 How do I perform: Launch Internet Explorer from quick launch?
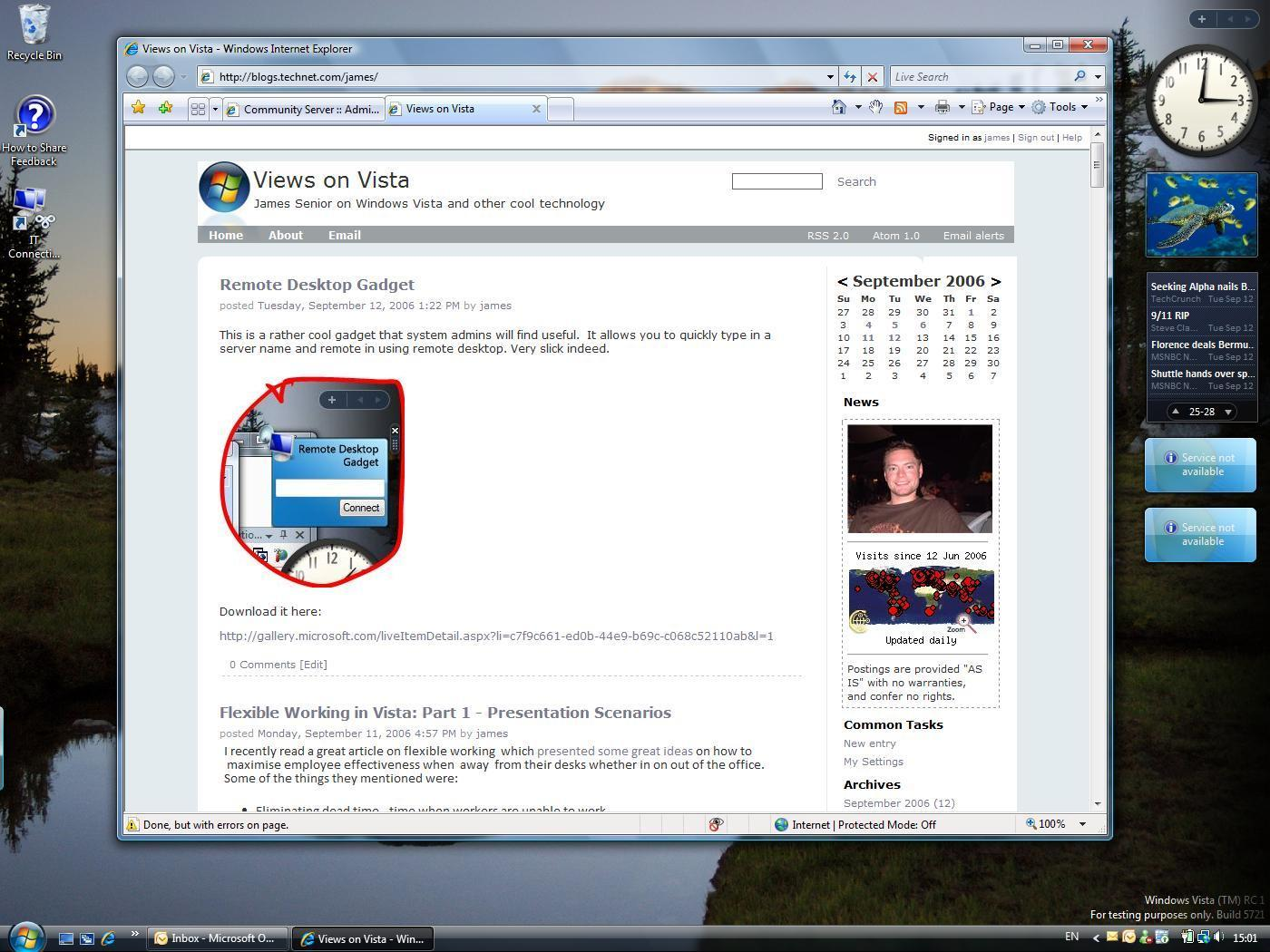(x=108, y=938)
